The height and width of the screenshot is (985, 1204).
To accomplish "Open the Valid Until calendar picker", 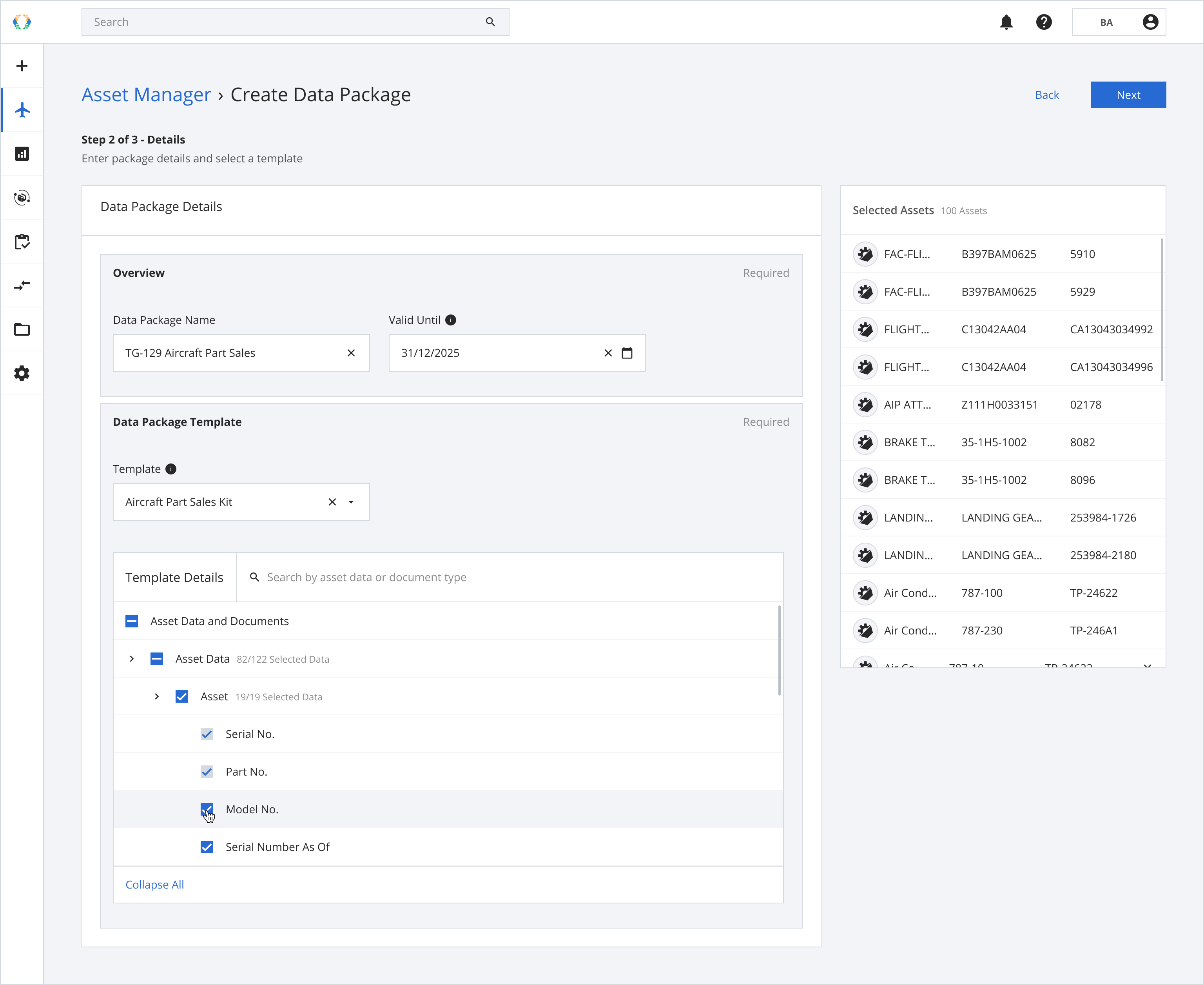I will click(x=627, y=353).
